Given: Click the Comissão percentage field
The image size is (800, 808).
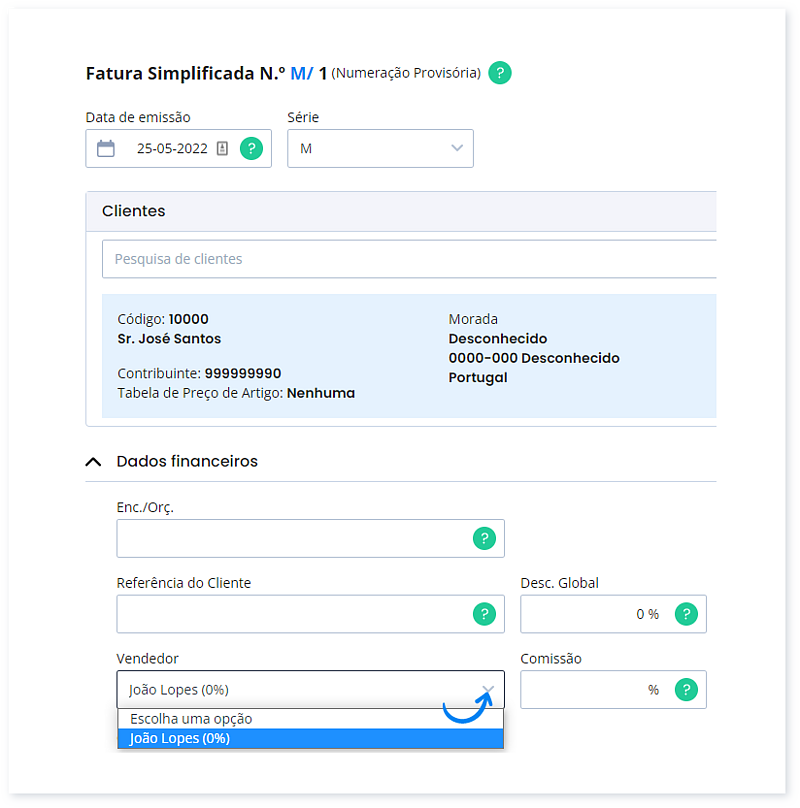Looking at the screenshot, I should pyautogui.click(x=595, y=689).
